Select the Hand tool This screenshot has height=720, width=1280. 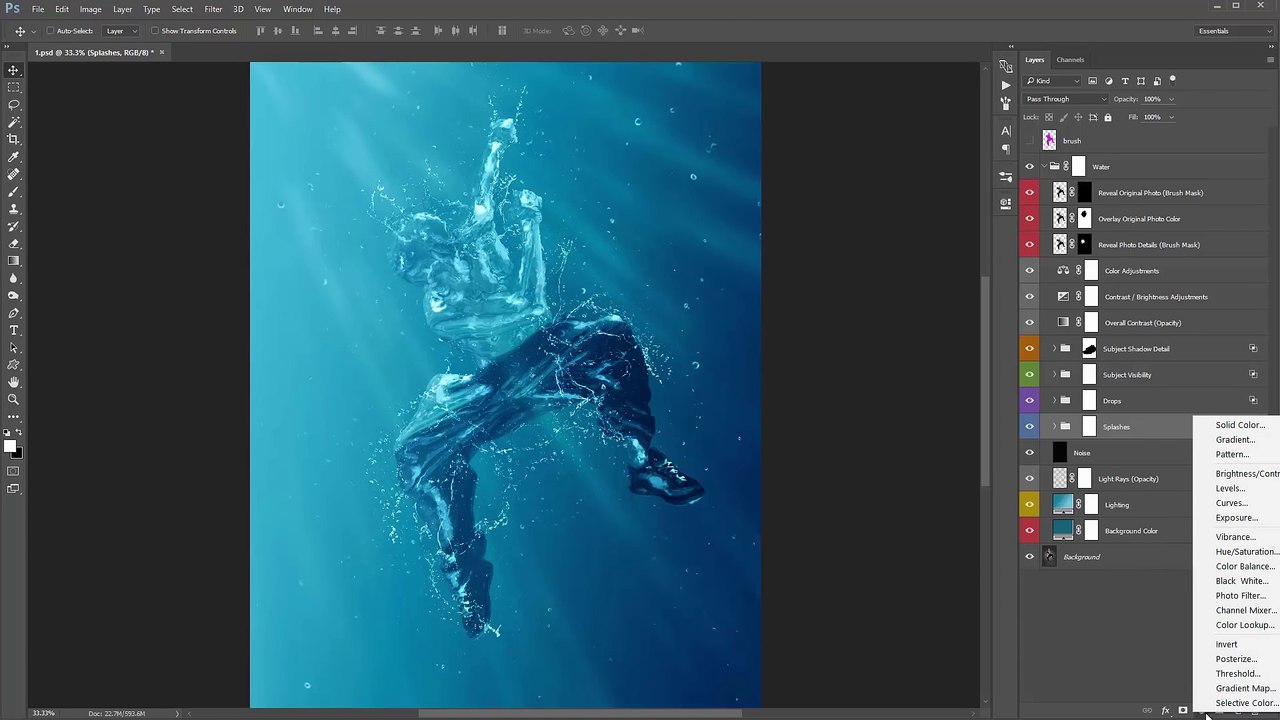14,382
